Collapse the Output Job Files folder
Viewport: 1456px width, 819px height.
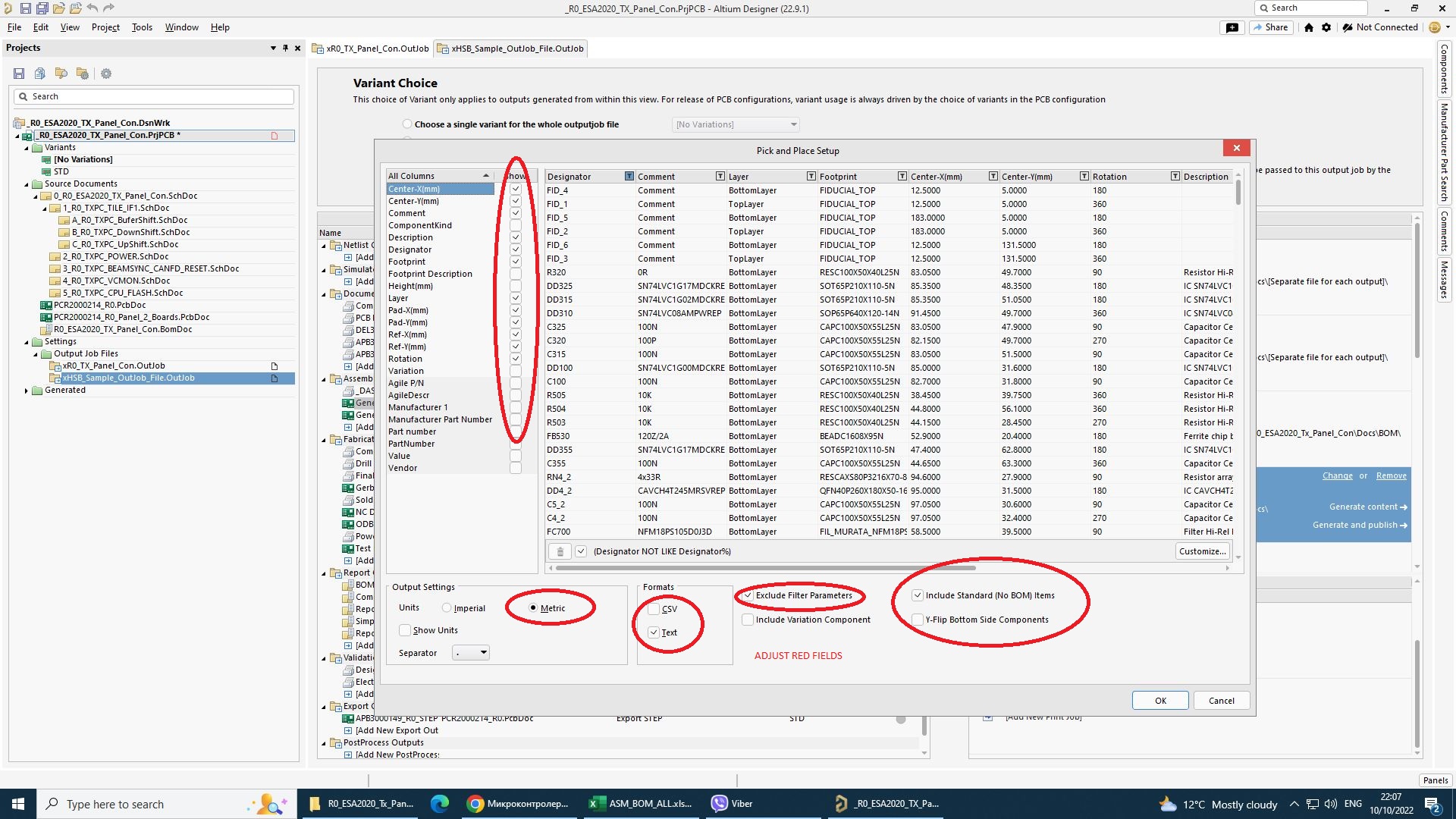(36, 354)
